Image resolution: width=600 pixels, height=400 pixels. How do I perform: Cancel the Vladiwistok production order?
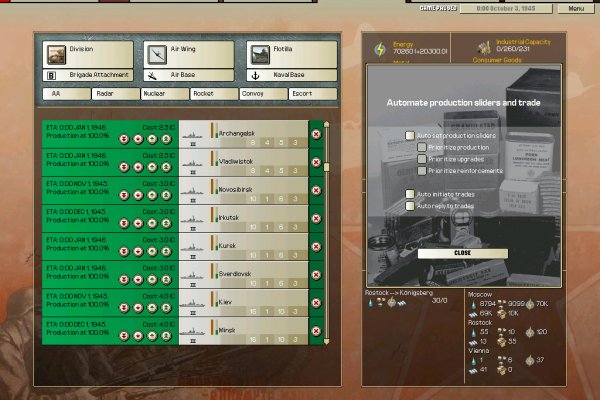pos(316,162)
